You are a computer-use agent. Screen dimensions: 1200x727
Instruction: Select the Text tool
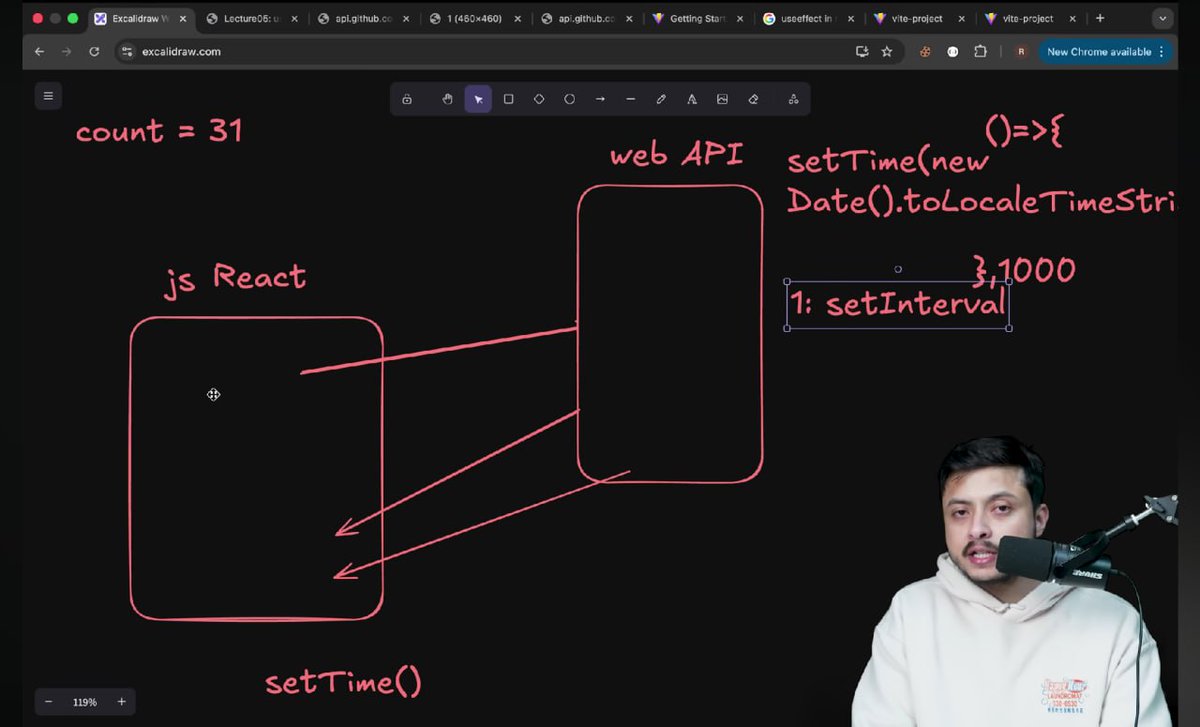point(691,99)
